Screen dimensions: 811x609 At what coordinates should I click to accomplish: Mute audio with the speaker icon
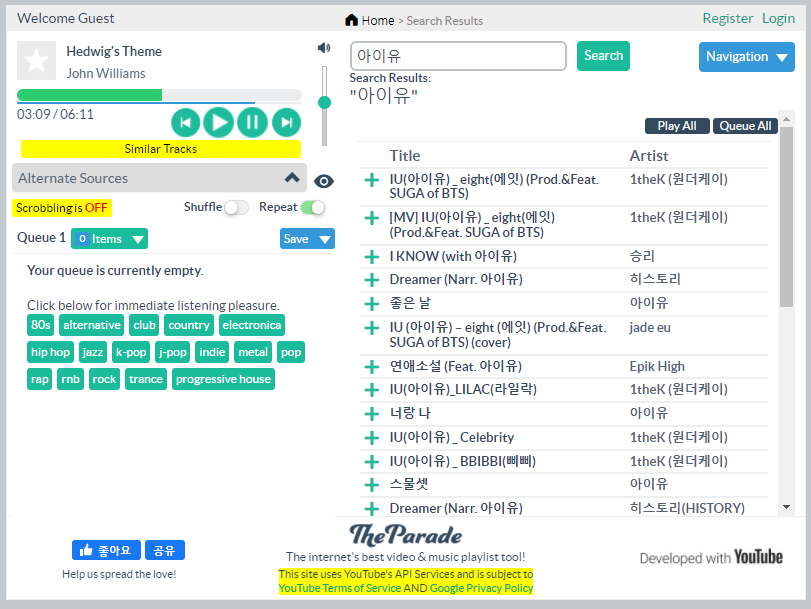pyautogui.click(x=323, y=48)
